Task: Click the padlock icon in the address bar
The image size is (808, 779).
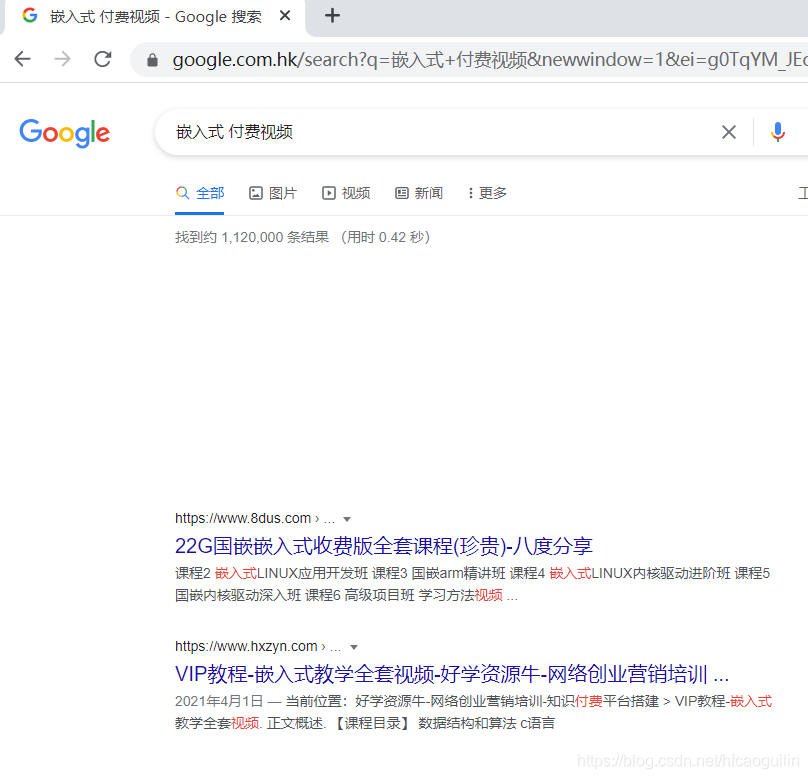Action: click(151, 59)
